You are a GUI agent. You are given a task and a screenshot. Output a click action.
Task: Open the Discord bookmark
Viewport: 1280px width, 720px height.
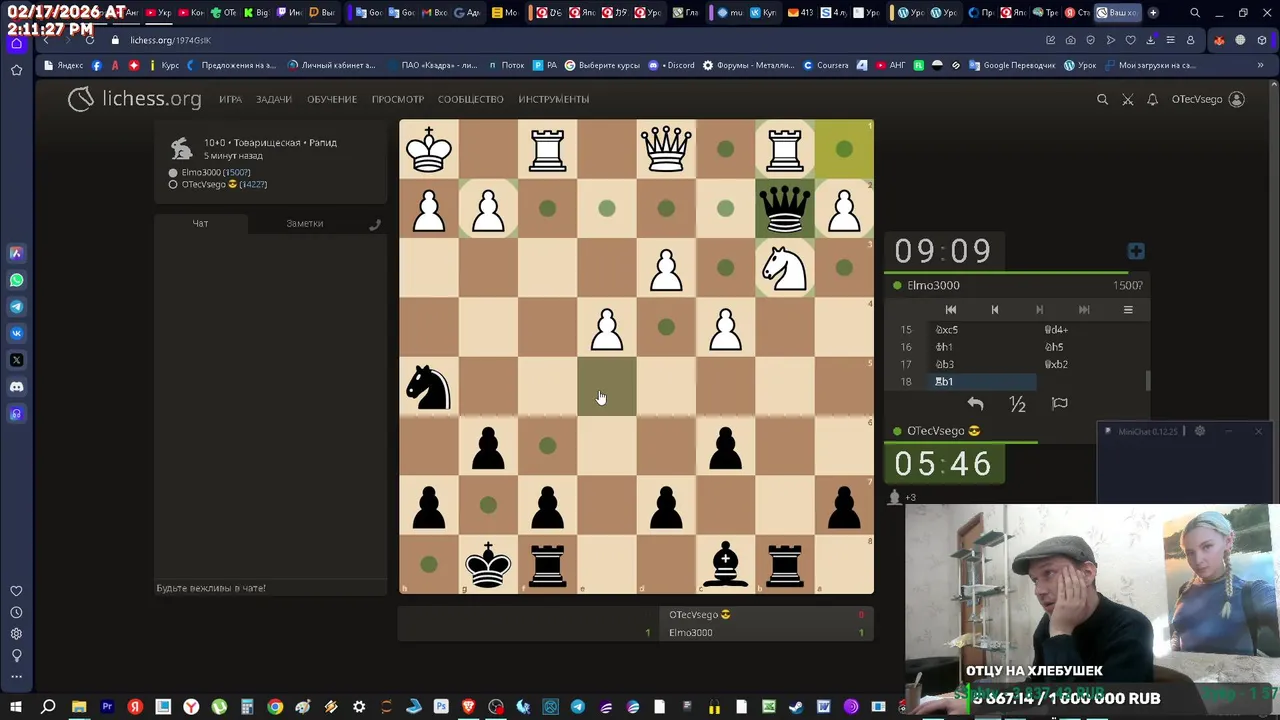672,65
